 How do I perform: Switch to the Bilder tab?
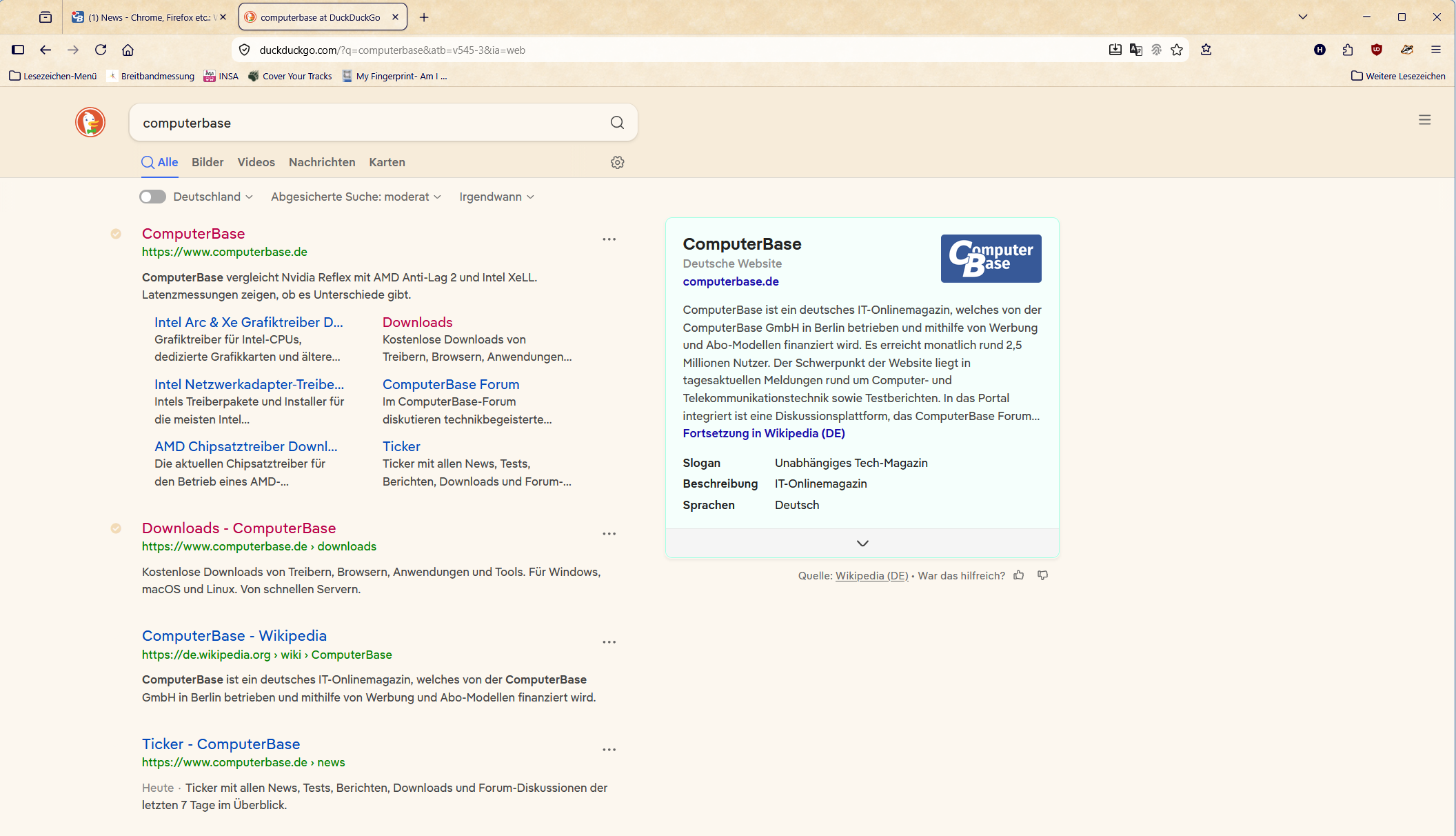click(x=208, y=162)
